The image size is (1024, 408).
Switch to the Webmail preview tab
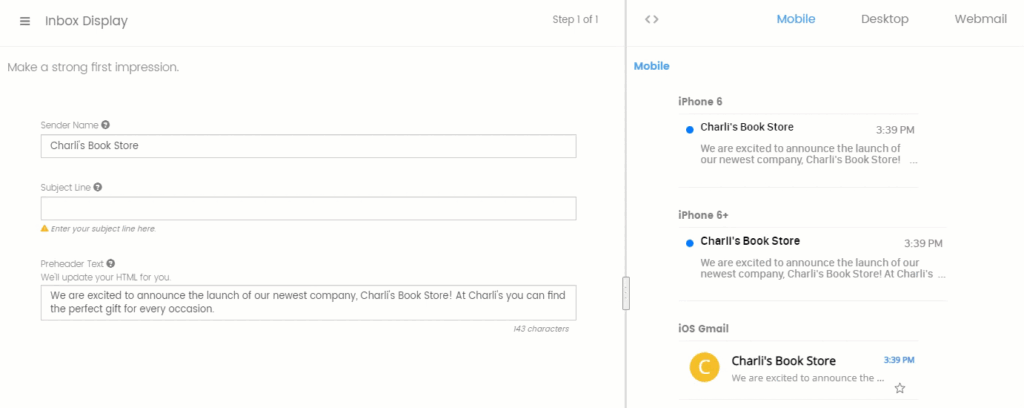(980, 20)
